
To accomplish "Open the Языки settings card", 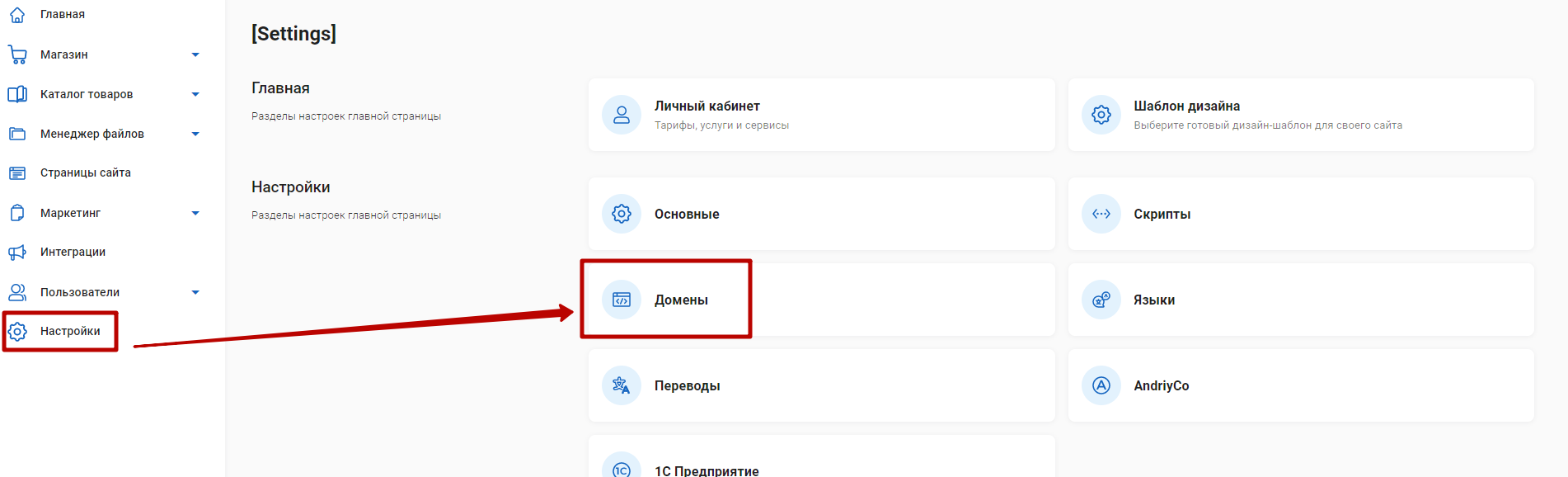I will coord(1301,300).
